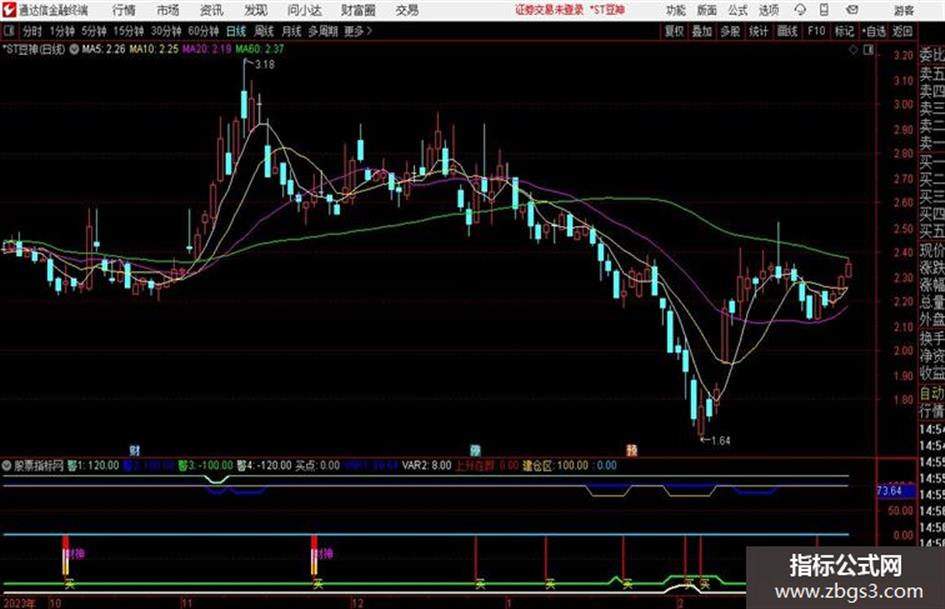Click the 12 month label on time axis
The height and width of the screenshot is (609, 945).
[x=358, y=603]
